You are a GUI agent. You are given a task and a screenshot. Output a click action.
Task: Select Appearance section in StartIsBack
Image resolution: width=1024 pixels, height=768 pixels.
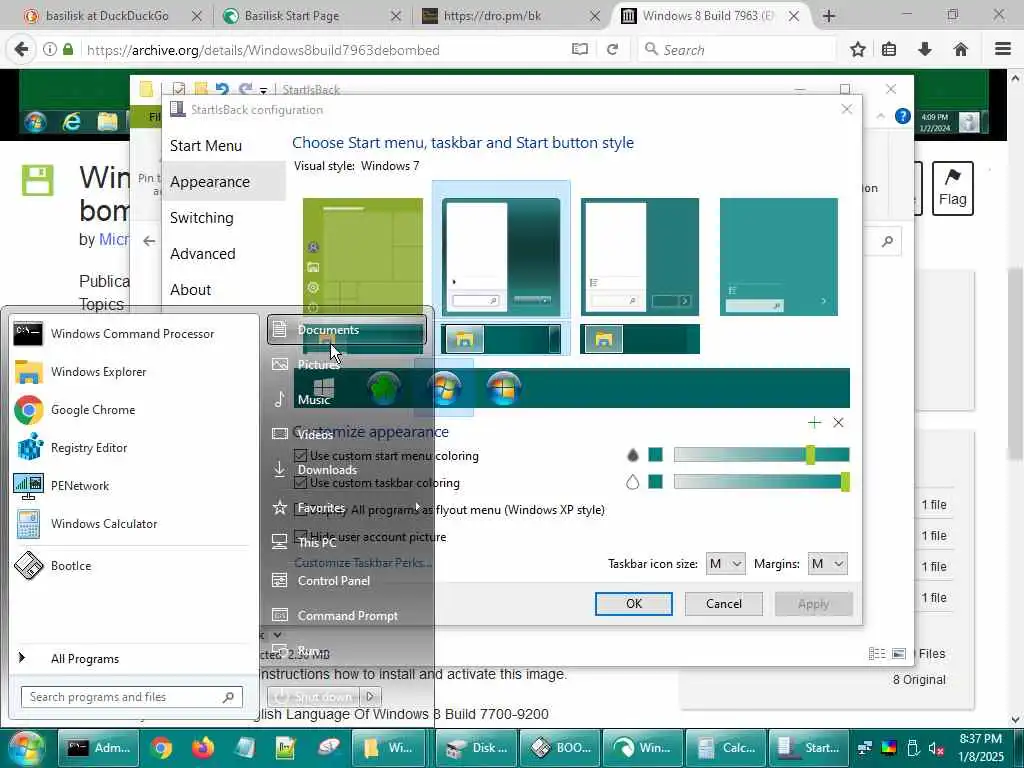(210, 182)
